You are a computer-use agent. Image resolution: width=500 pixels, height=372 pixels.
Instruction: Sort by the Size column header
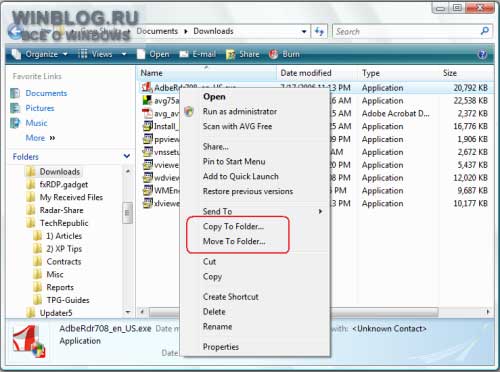[x=450, y=73]
